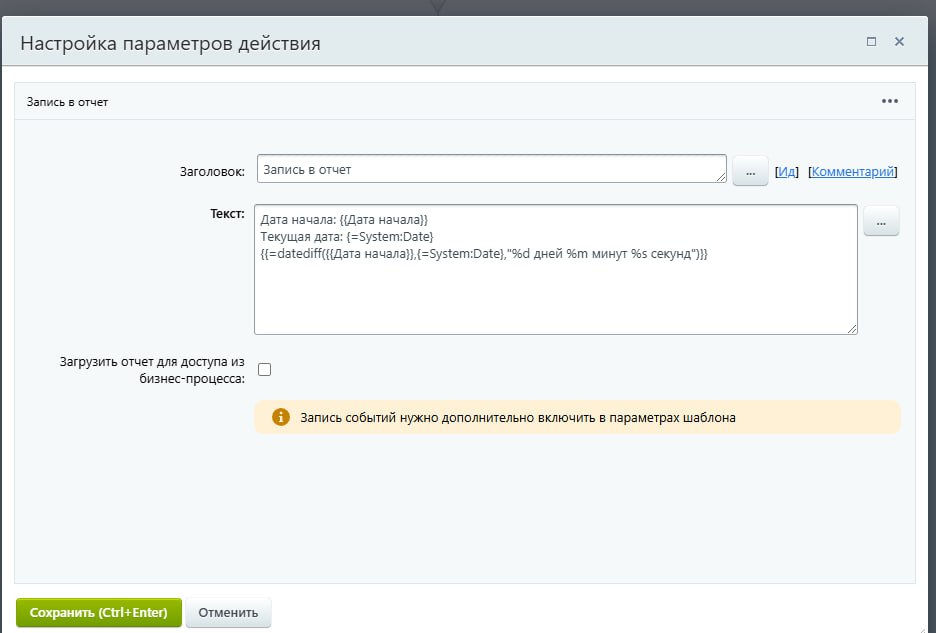This screenshot has height=633, width=936.
Task: Focus the Заголовок input field
Action: pos(490,170)
